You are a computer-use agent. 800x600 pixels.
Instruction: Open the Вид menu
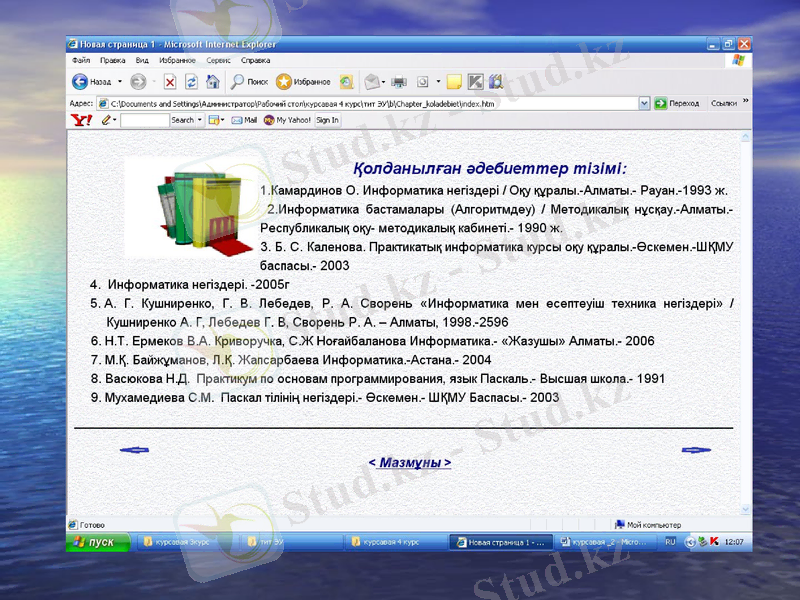click(142, 59)
